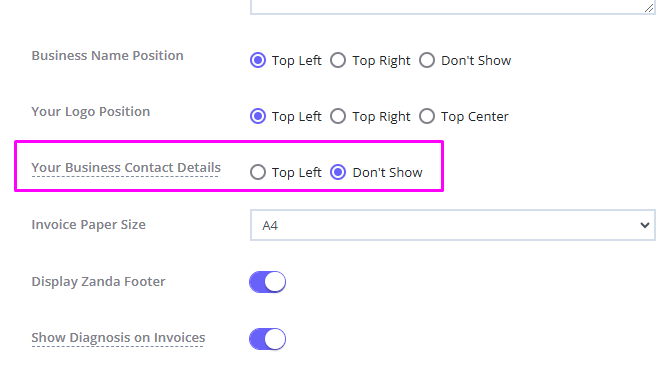This screenshot has height=375, width=669.
Task: Select Top Right for Your Logo Position
Action: click(x=338, y=116)
